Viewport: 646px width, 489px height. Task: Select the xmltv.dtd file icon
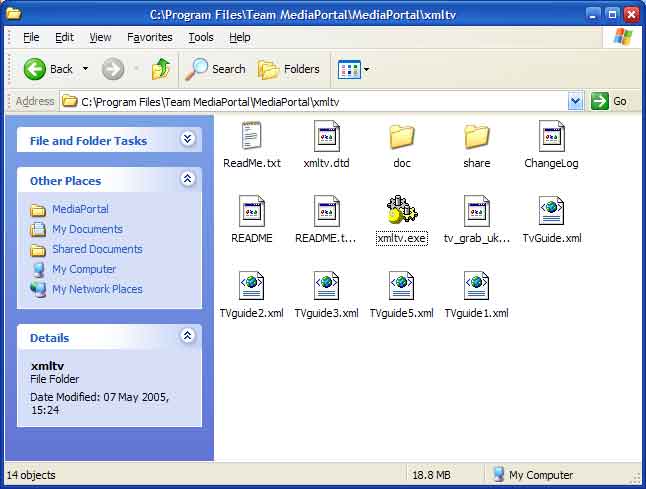pos(327,136)
